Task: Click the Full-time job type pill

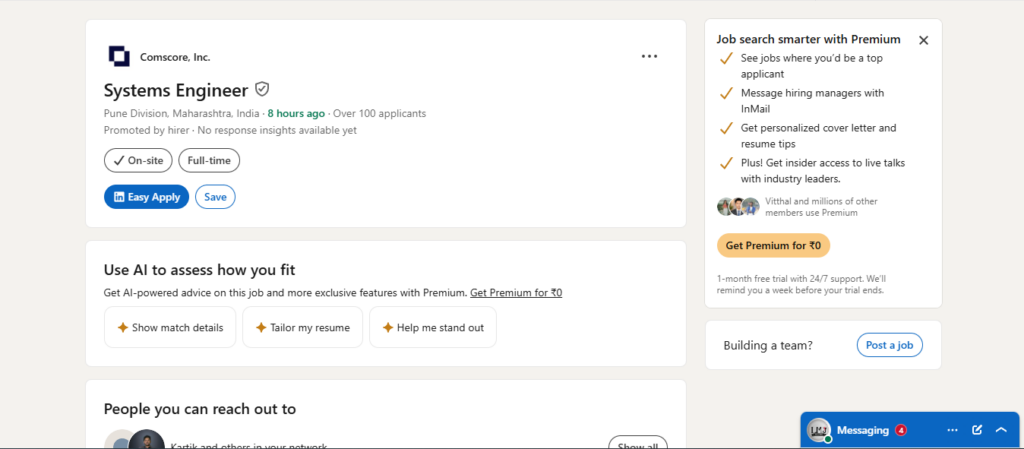Action: tap(209, 161)
